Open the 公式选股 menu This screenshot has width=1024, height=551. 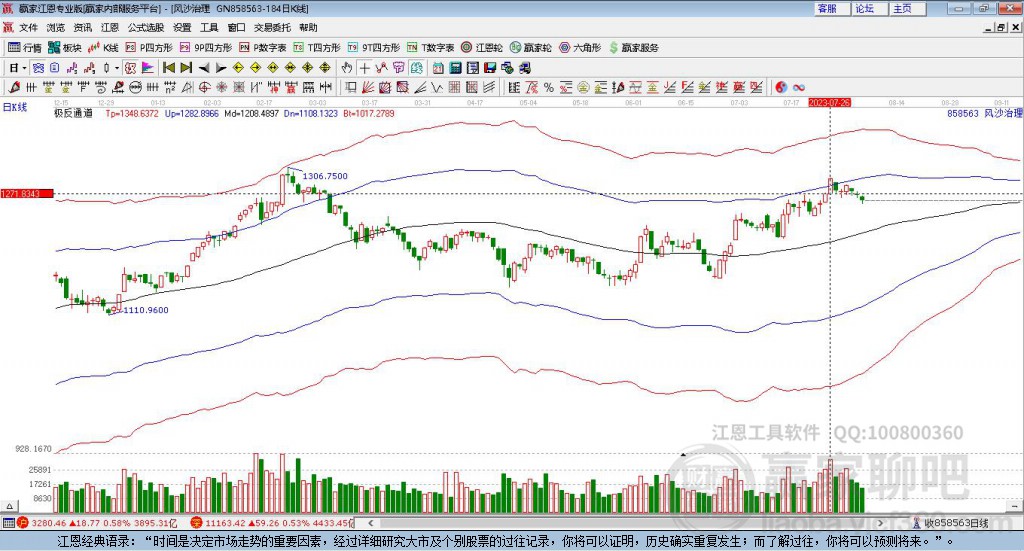[x=144, y=27]
